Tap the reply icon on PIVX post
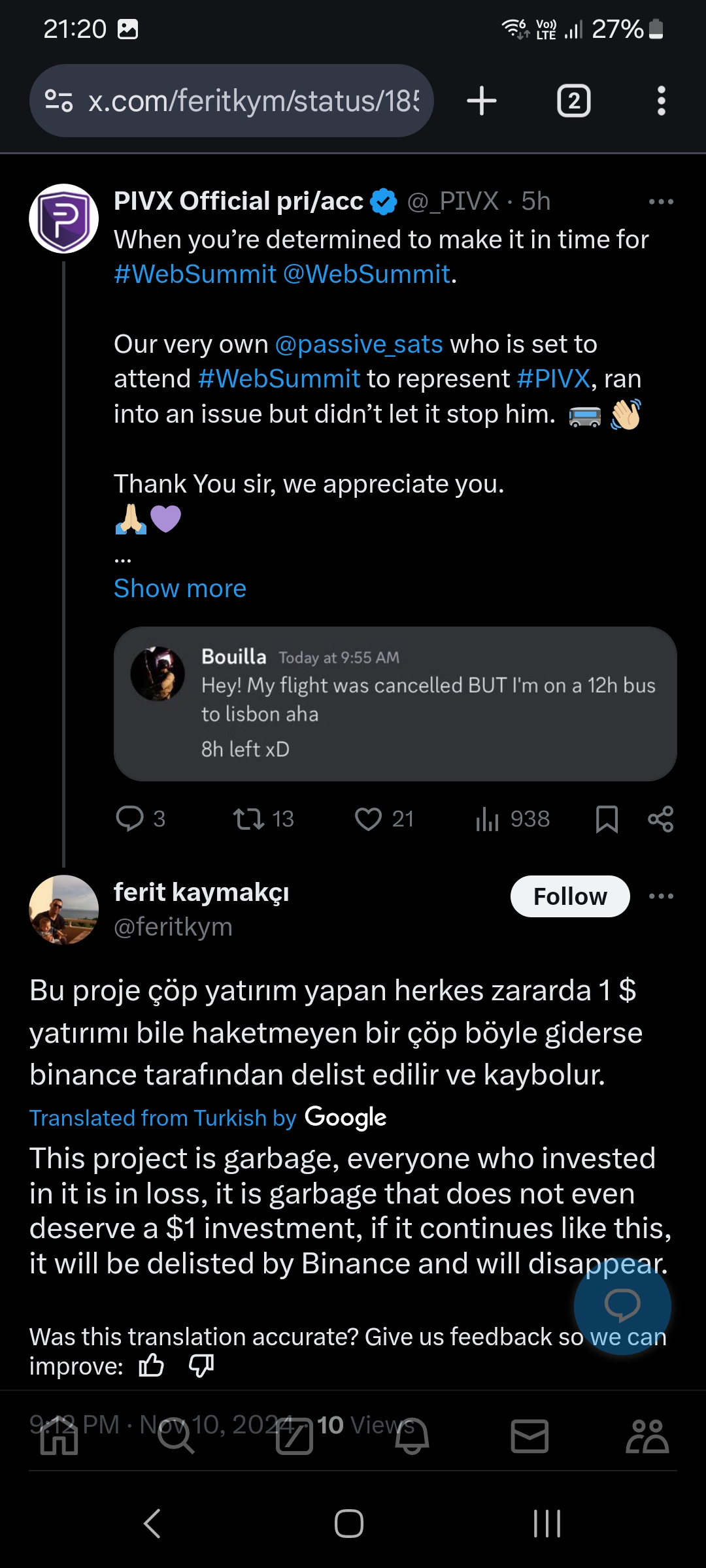This screenshot has height=1568, width=706. point(129,819)
